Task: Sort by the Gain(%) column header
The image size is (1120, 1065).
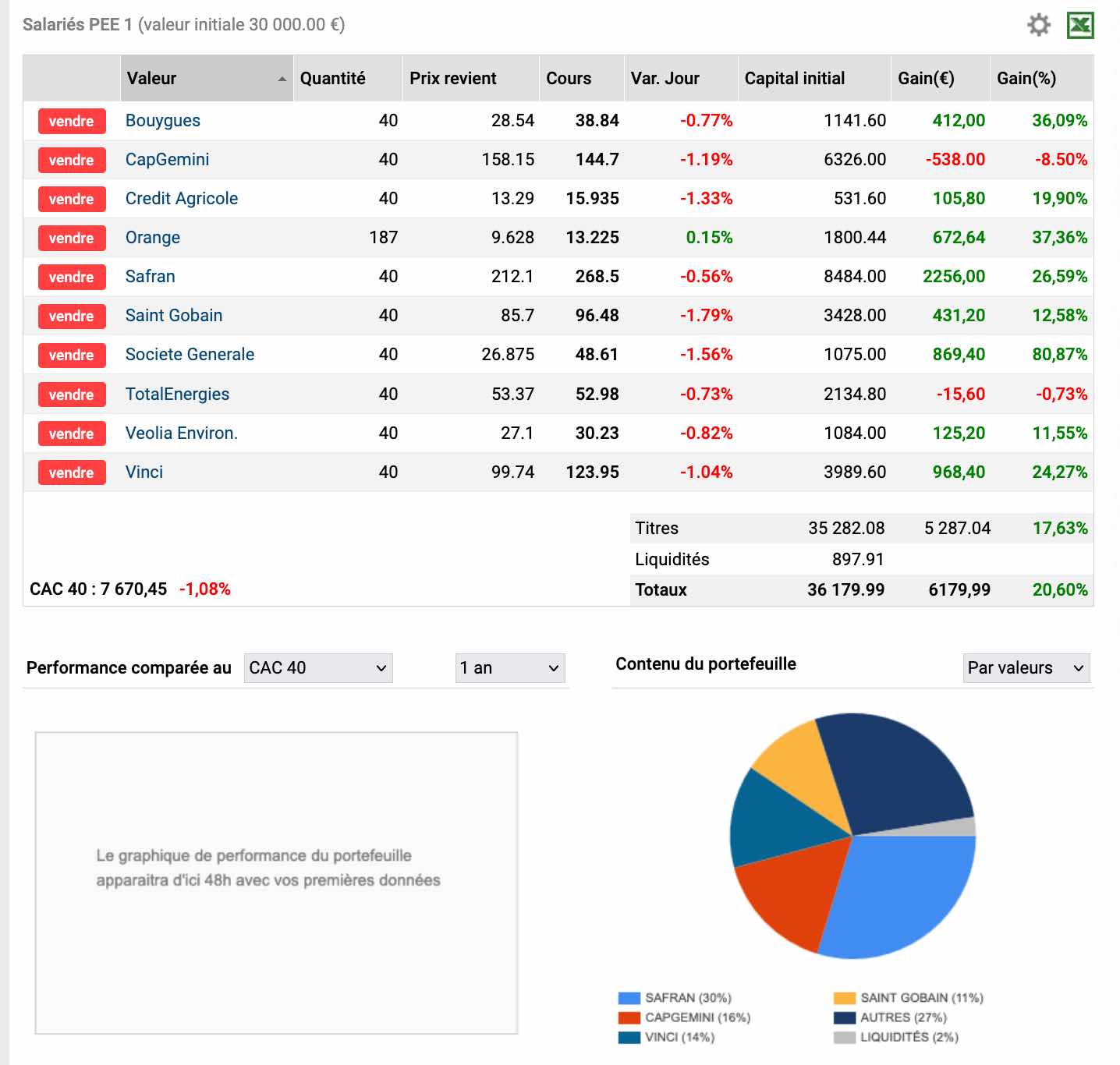Action: (1026, 79)
